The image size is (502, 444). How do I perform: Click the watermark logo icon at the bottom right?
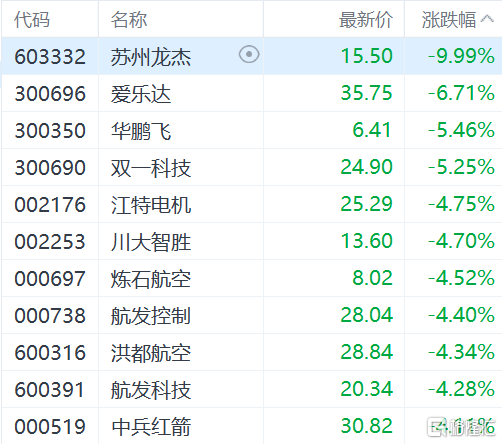(x=437, y=427)
